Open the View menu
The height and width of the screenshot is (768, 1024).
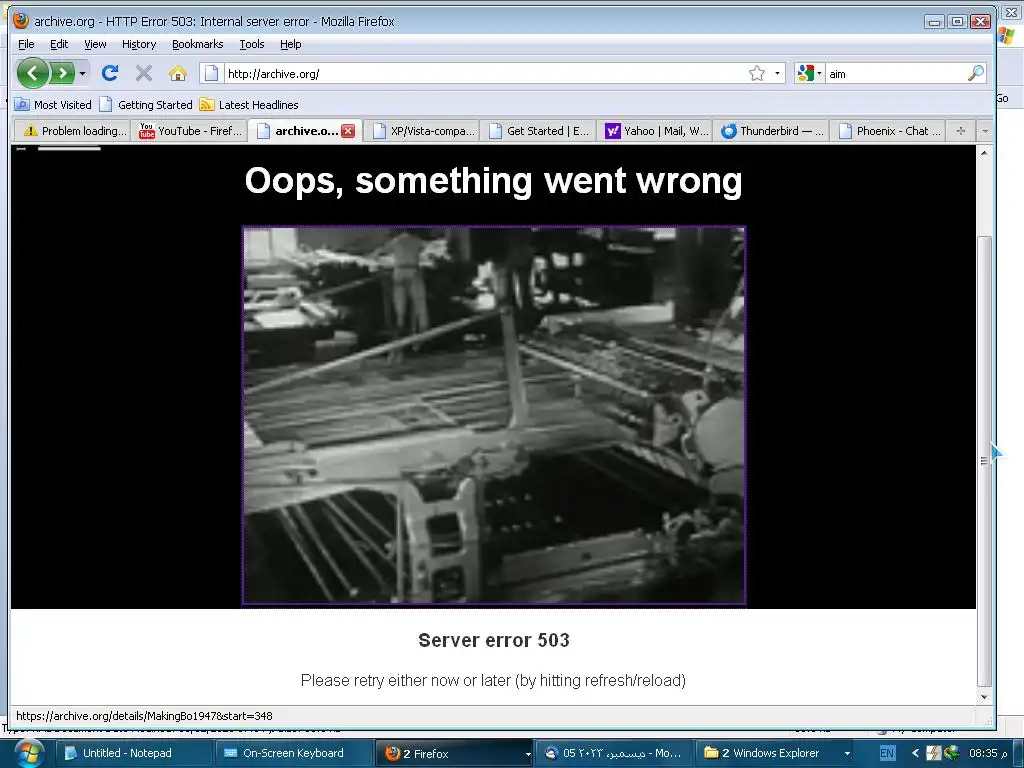[x=95, y=44]
